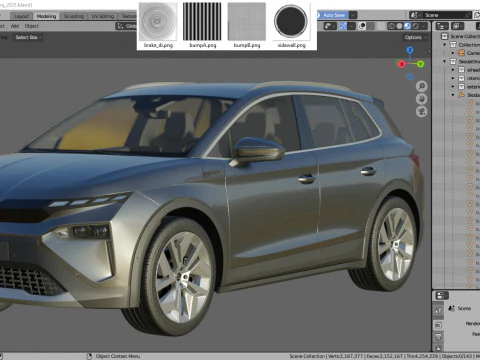Viewport: 480px width, 360px height.
Task: Open the dropdown arrow beside Auto Save
Action: coord(353,15)
